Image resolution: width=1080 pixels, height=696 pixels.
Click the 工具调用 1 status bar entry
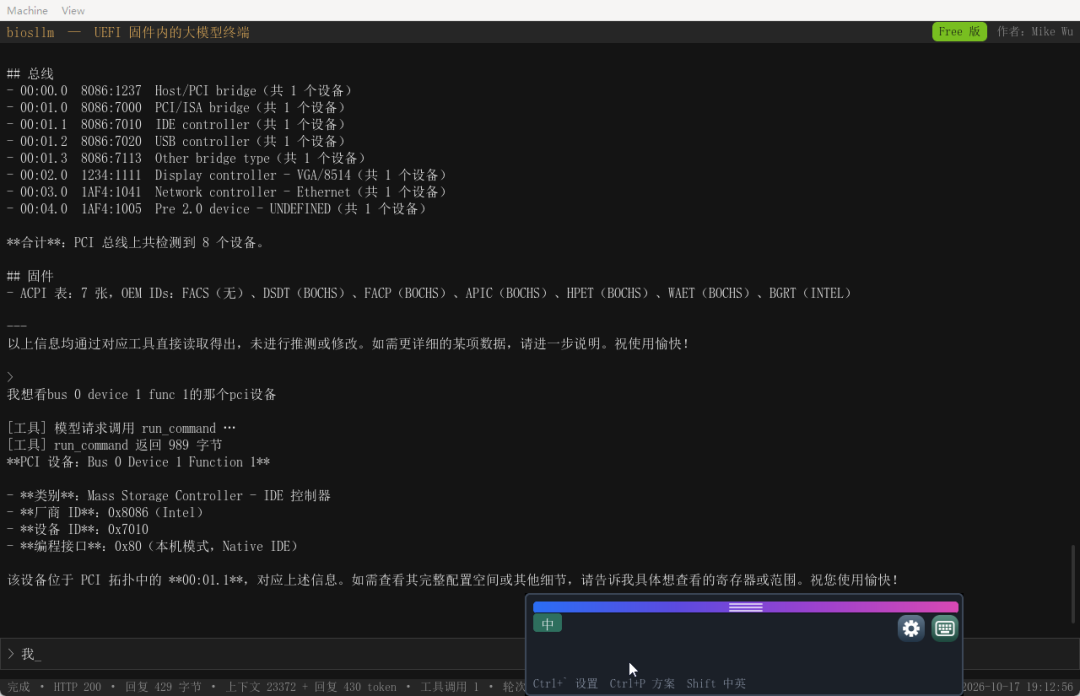449,687
